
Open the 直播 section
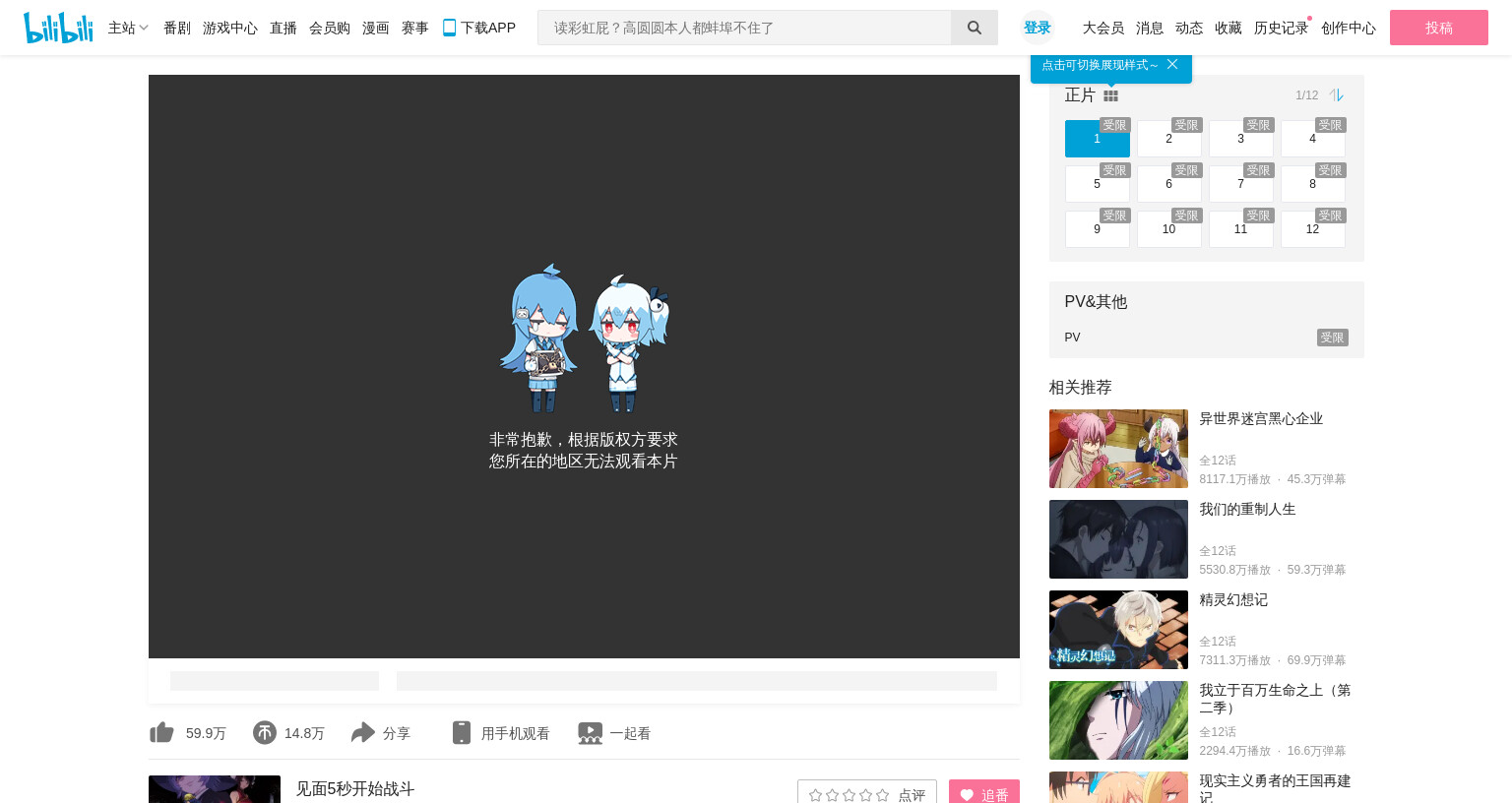point(283,28)
